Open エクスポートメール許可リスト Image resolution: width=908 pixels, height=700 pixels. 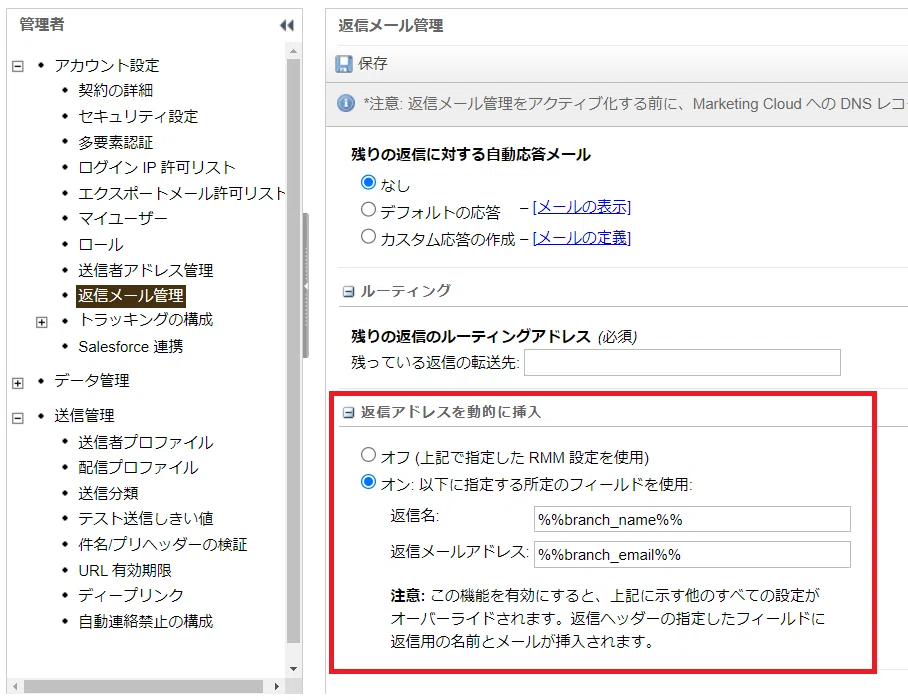(x=182, y=193)
